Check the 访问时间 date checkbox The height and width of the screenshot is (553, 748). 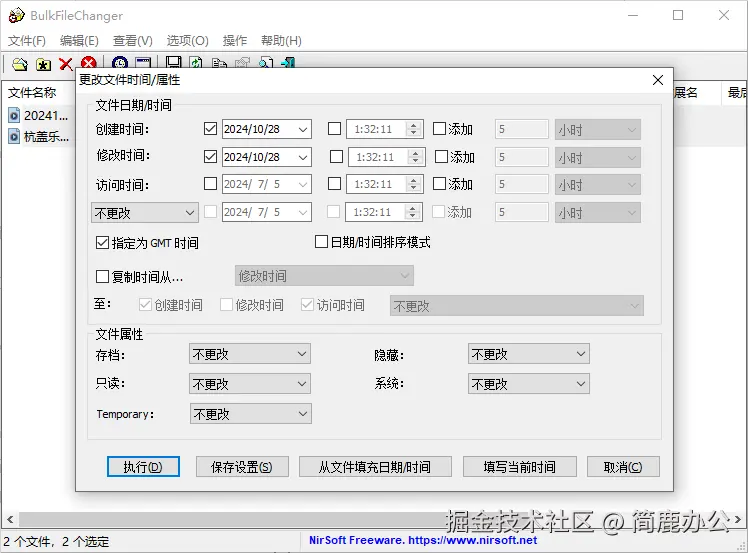pyautogui.click(x=210, y=184)
